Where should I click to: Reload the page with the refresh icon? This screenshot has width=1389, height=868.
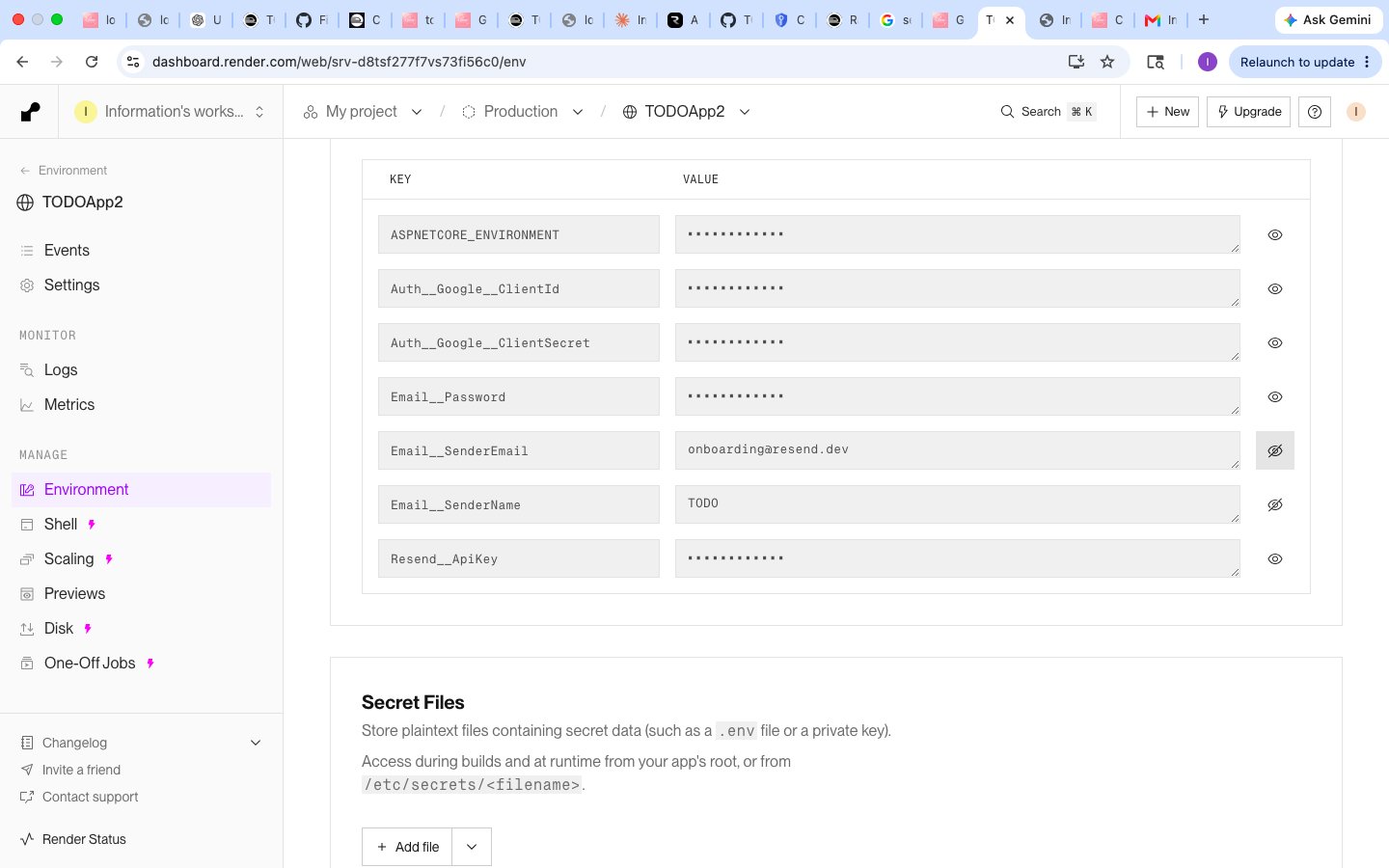92,62
